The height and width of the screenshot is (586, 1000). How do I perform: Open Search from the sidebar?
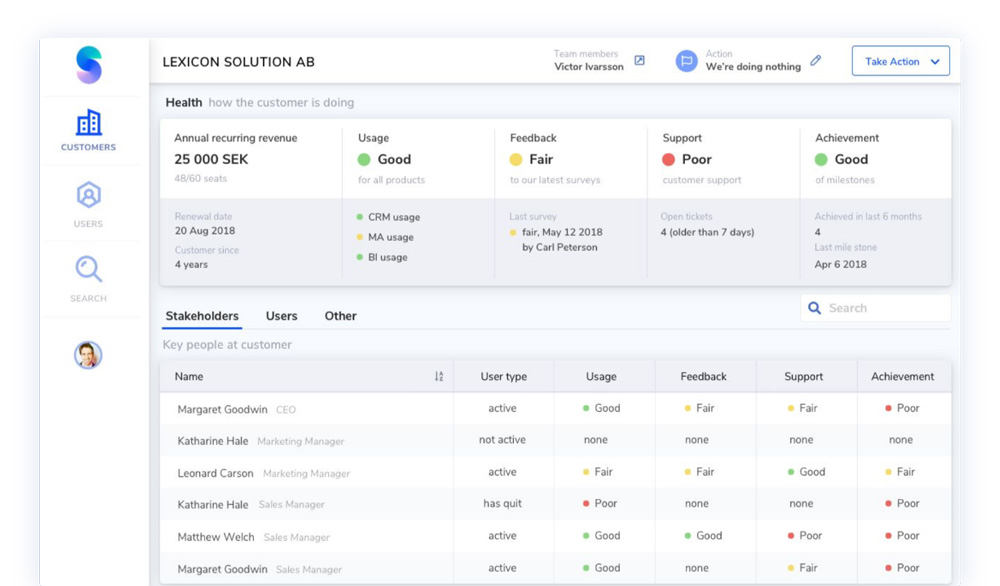coord(88,270)
